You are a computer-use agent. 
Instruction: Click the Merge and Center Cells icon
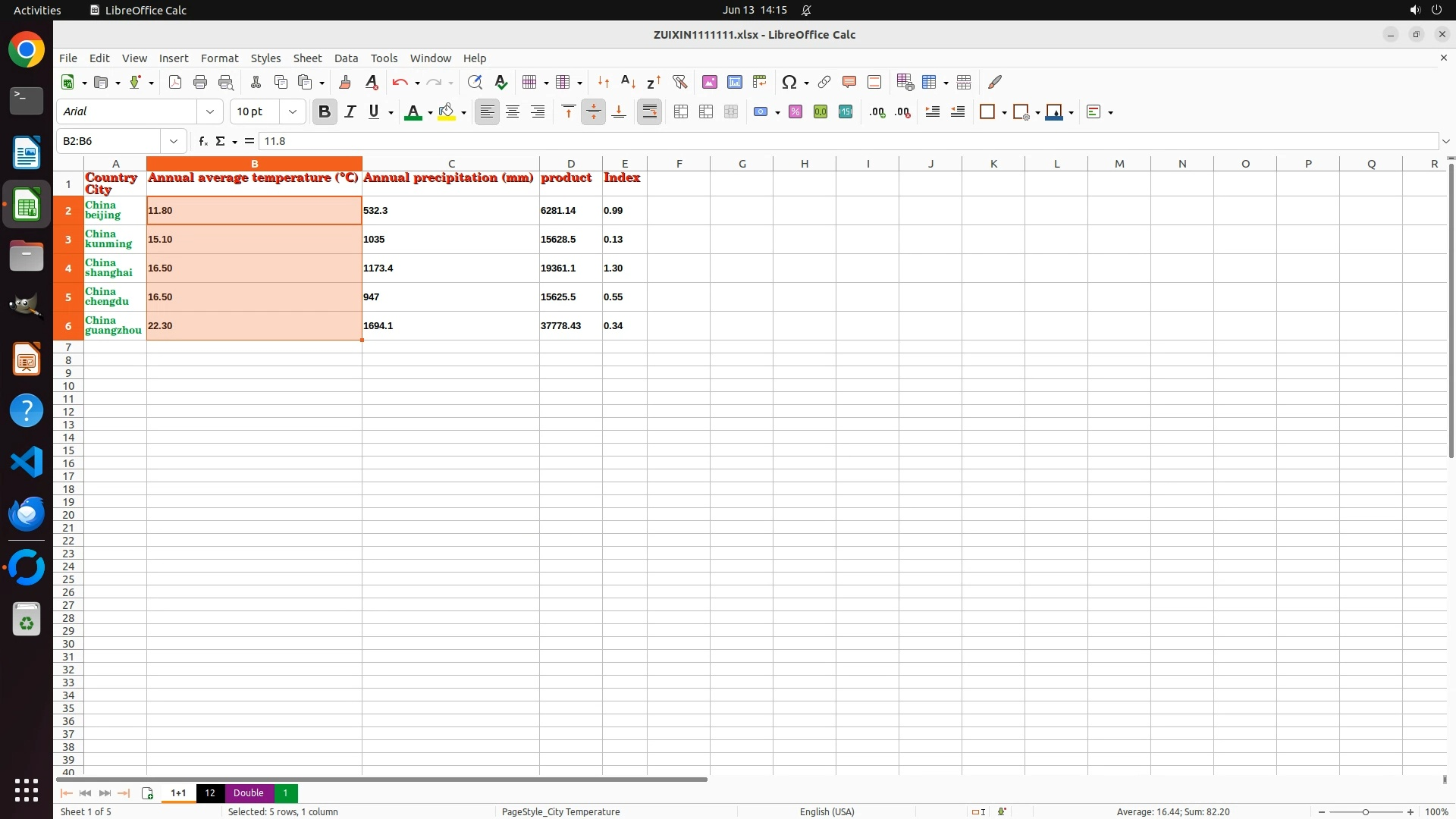[x=681, y=112]
